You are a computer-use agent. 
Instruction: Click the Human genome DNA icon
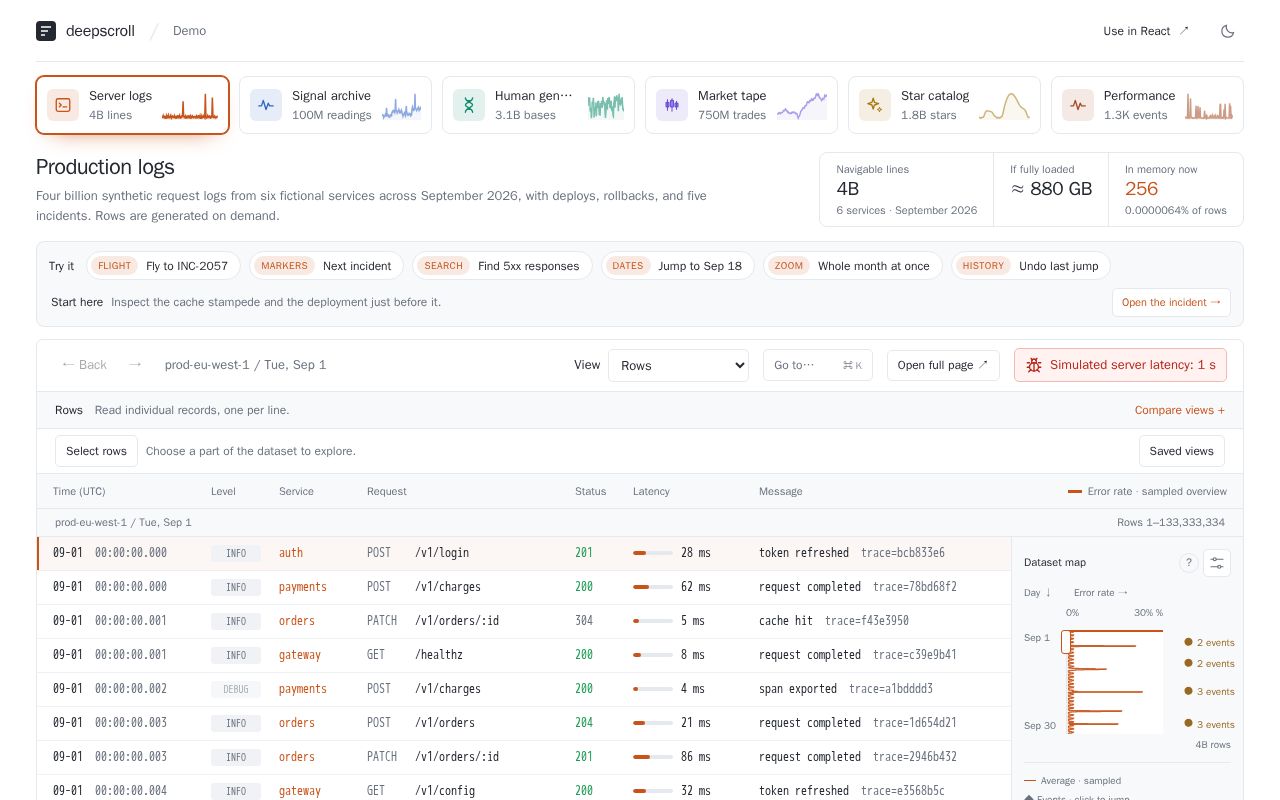point(469,105)
